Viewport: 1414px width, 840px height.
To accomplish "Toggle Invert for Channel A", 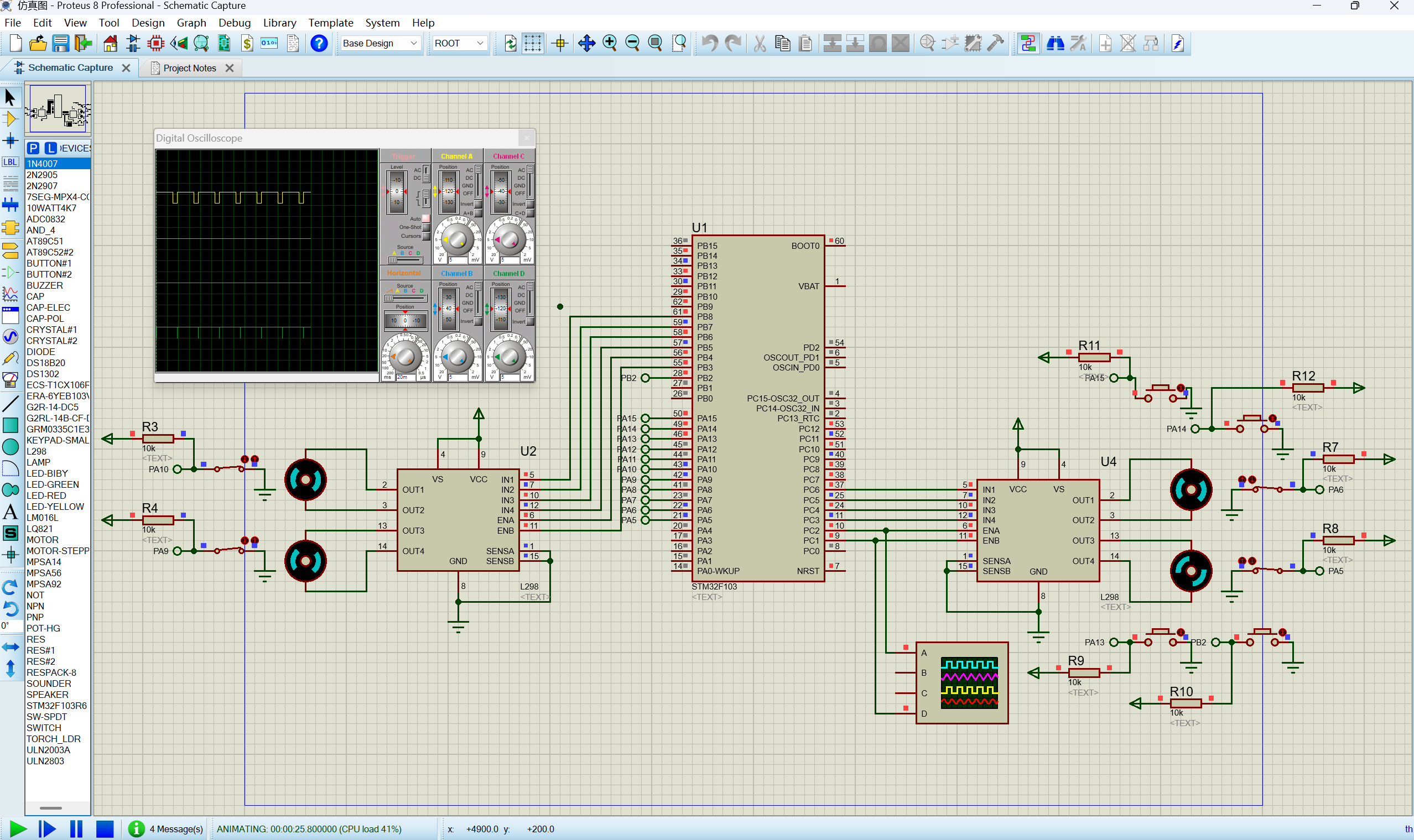I will click(479, 205).
